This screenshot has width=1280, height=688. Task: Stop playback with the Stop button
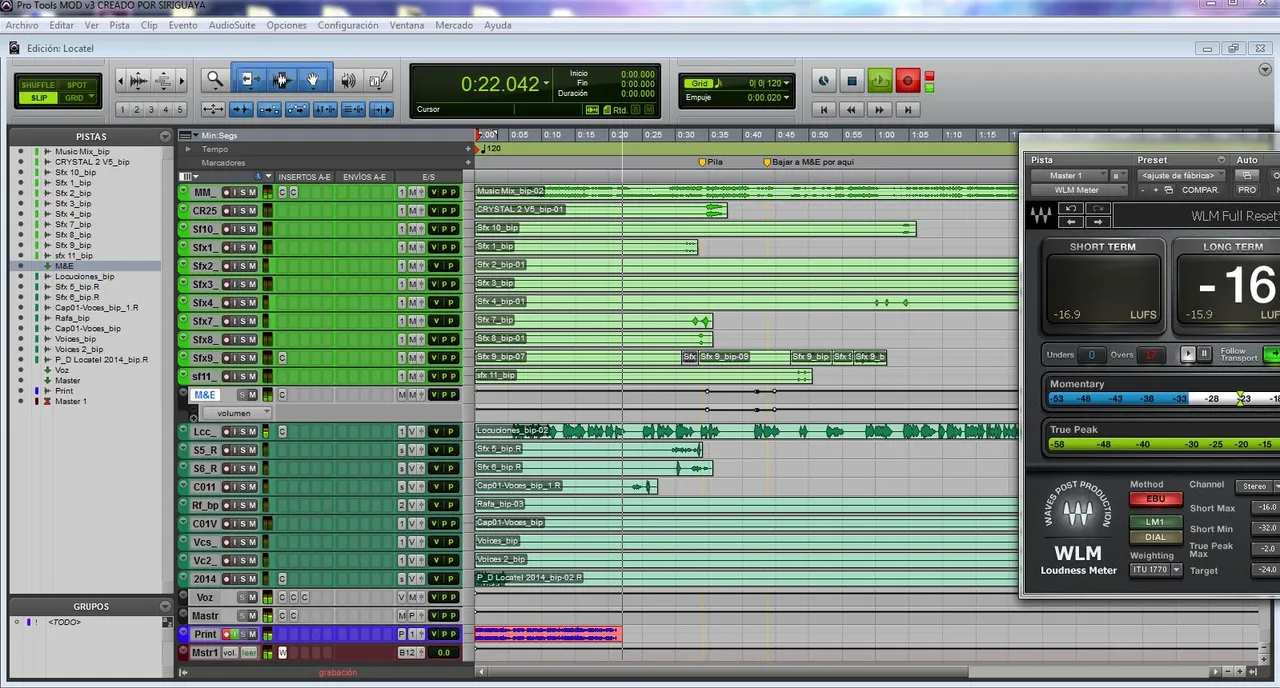(x=852, y=80)
